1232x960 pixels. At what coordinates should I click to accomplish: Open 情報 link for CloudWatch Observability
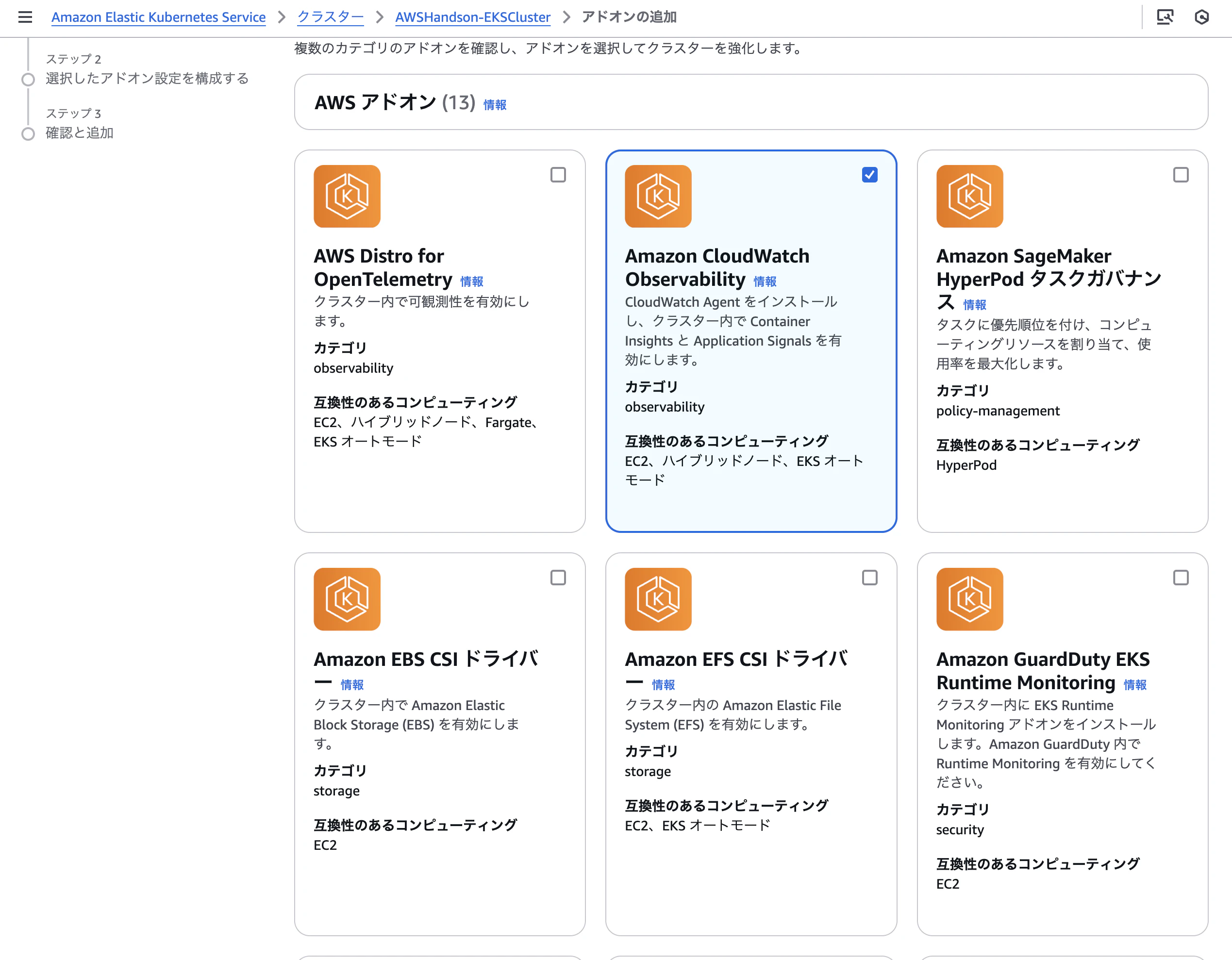[x=765, y=281]
